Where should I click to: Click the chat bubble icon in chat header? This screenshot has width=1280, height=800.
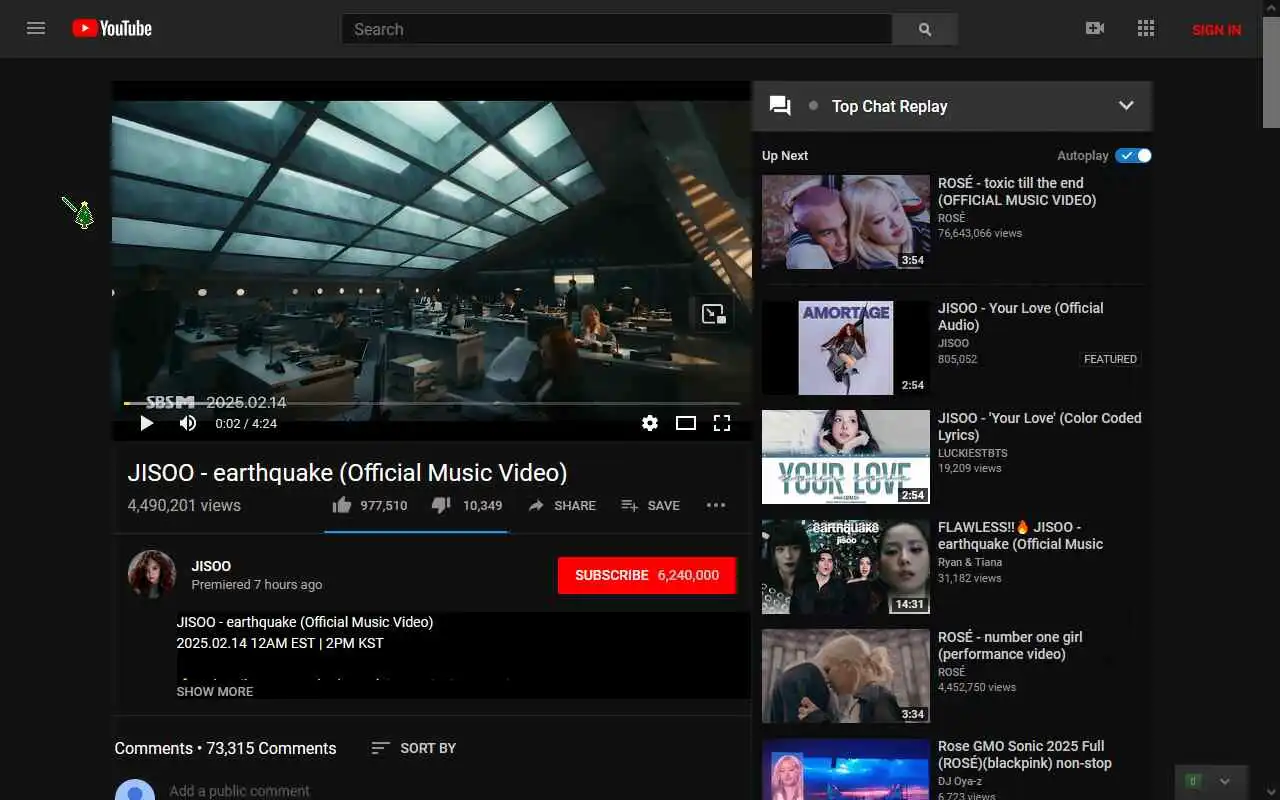(x=780, y=106)
